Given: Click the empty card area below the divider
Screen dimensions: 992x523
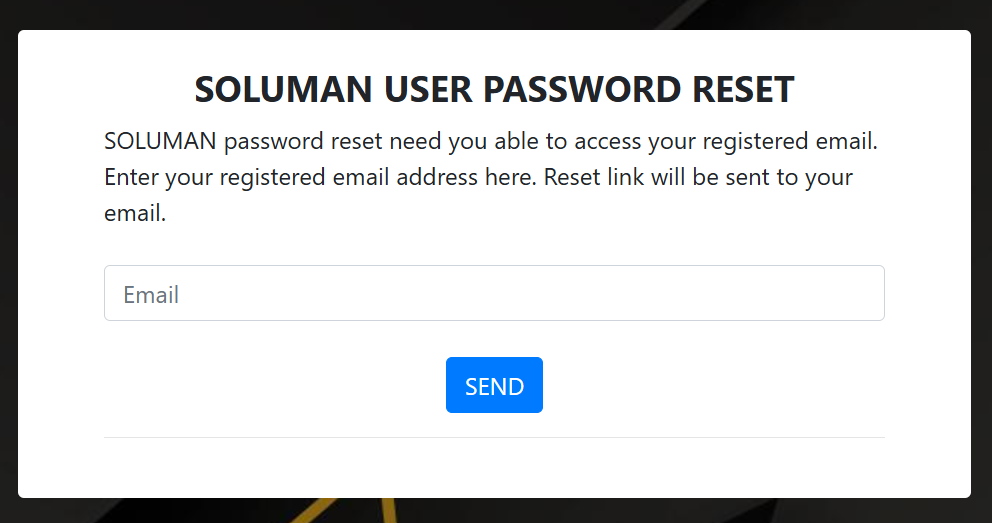Looking at the screenshot, I should (494, 468).
